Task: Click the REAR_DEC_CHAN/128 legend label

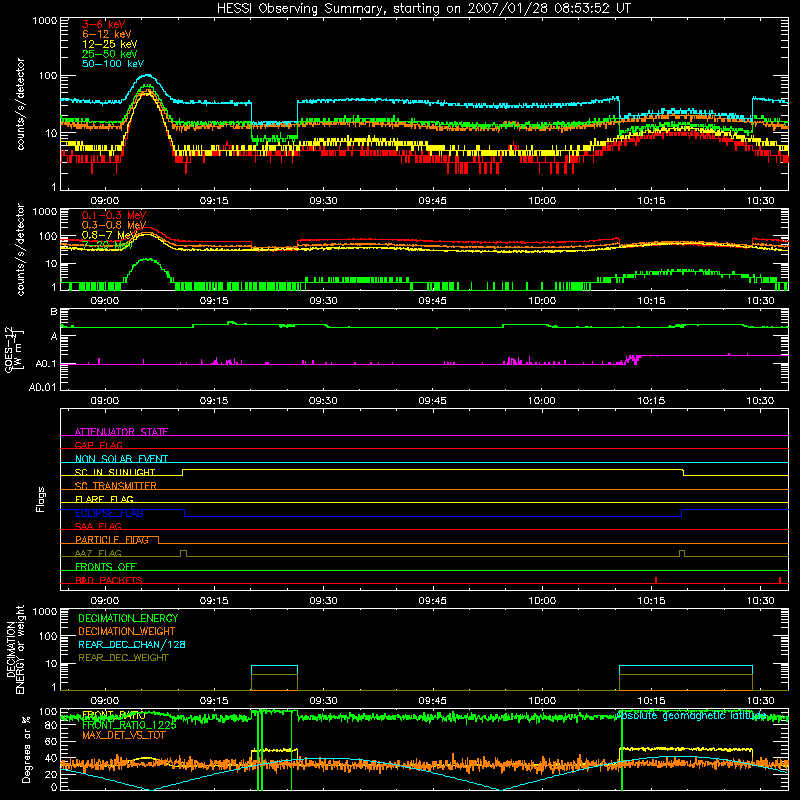Action: tap(132, 644)
